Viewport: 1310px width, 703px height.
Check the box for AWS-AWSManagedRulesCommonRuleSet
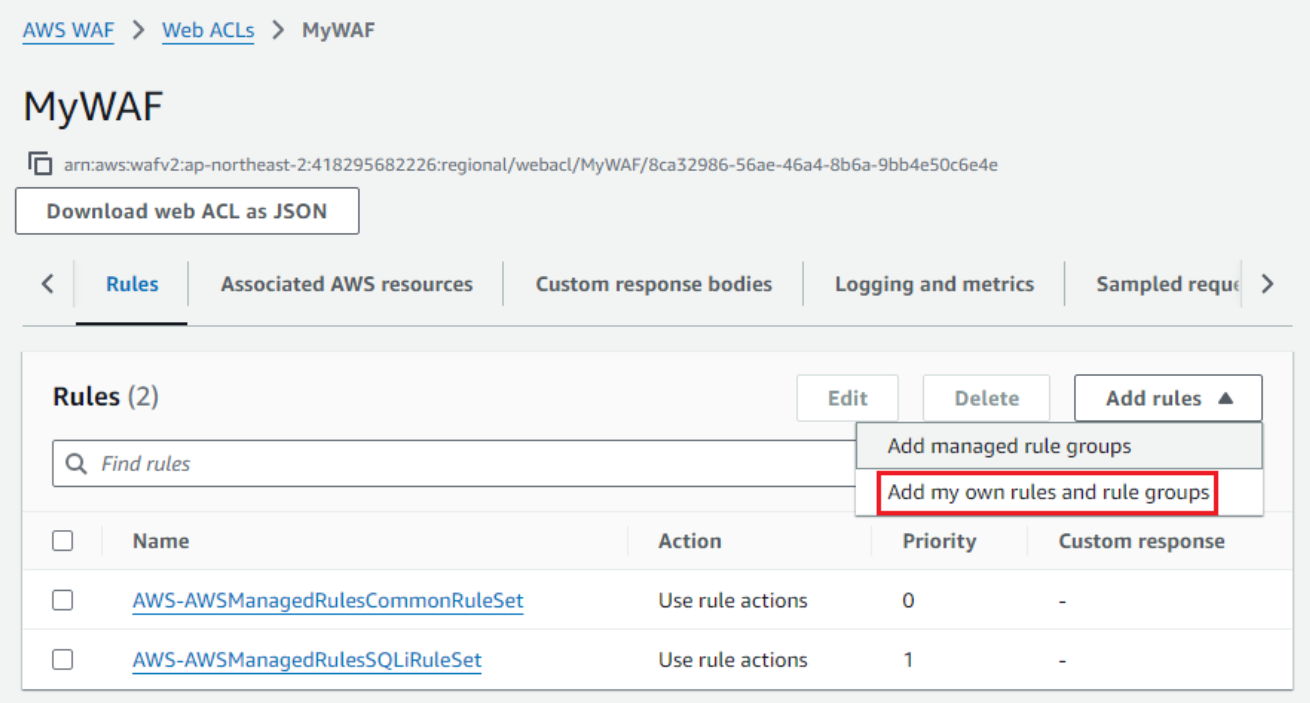coord(63,600)
